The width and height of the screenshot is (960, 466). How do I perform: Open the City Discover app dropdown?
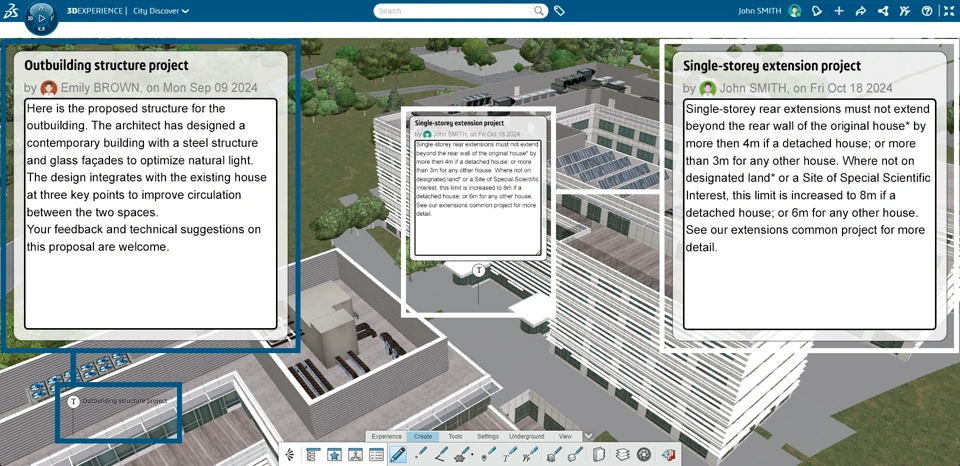[x=161, y=11]
